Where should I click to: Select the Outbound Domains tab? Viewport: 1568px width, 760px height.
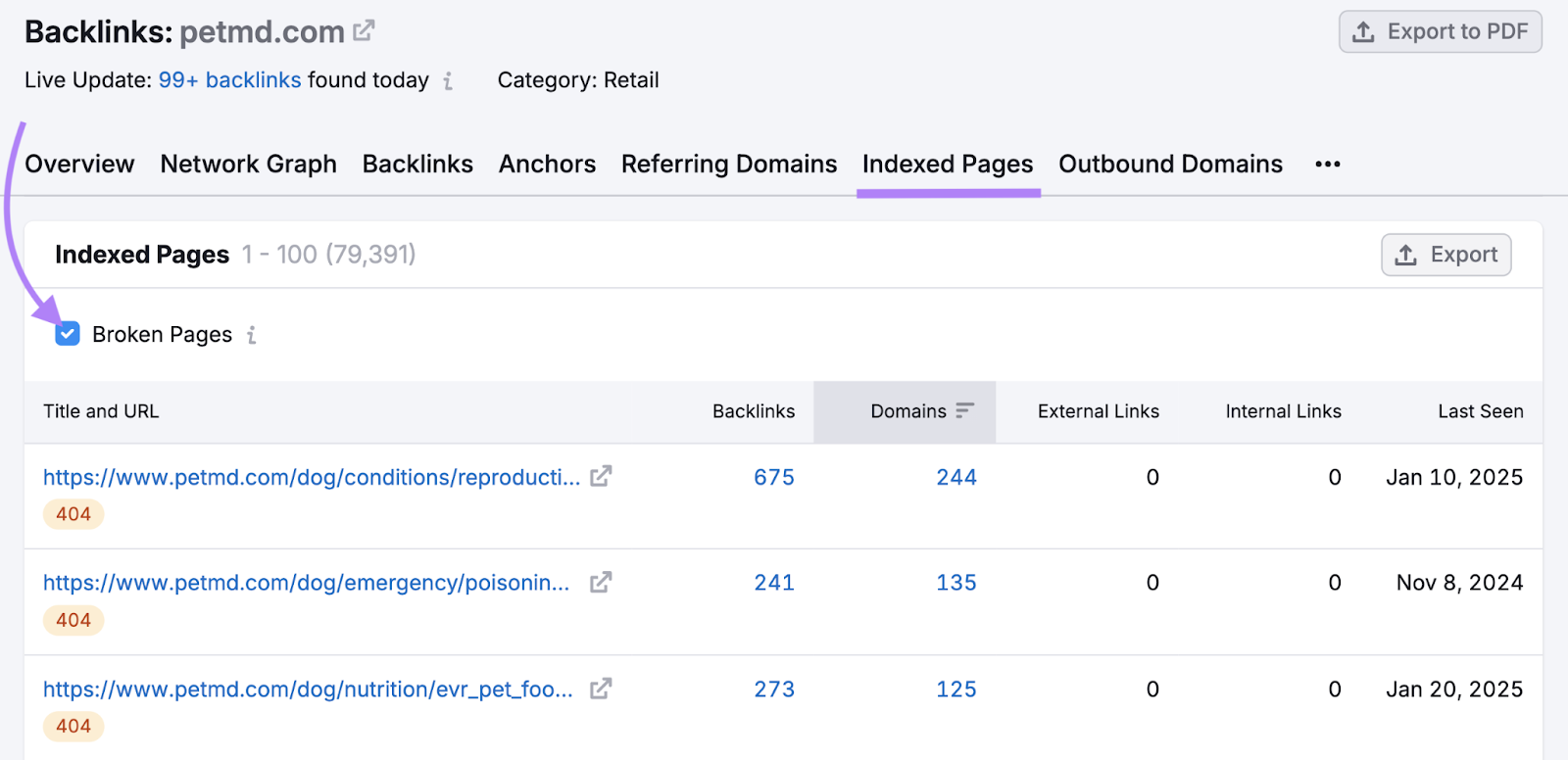point(1170,165)
